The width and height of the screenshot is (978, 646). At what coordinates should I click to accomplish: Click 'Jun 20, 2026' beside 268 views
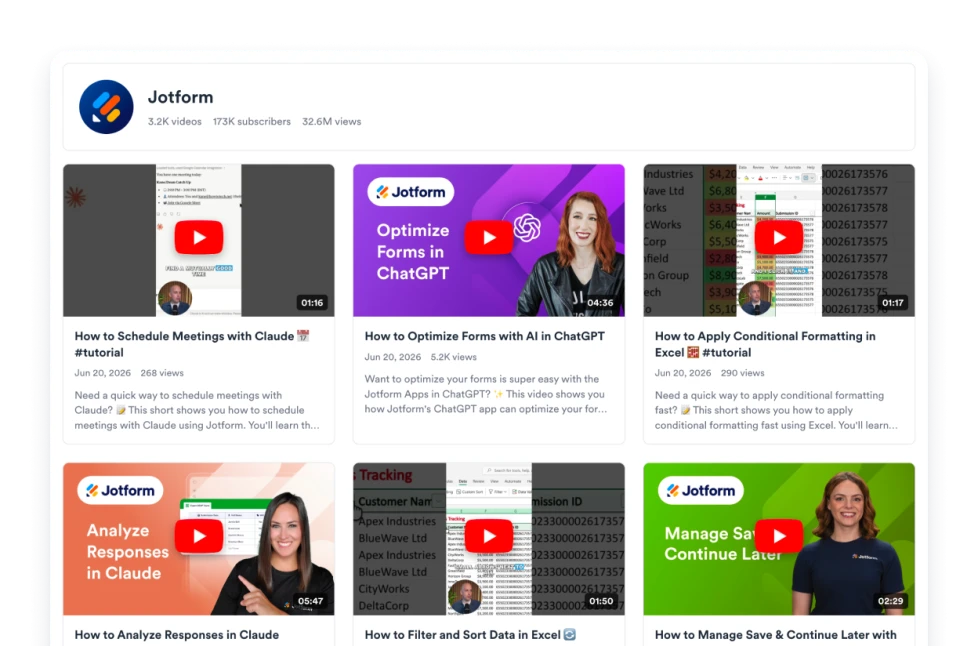tap(103, 373)
